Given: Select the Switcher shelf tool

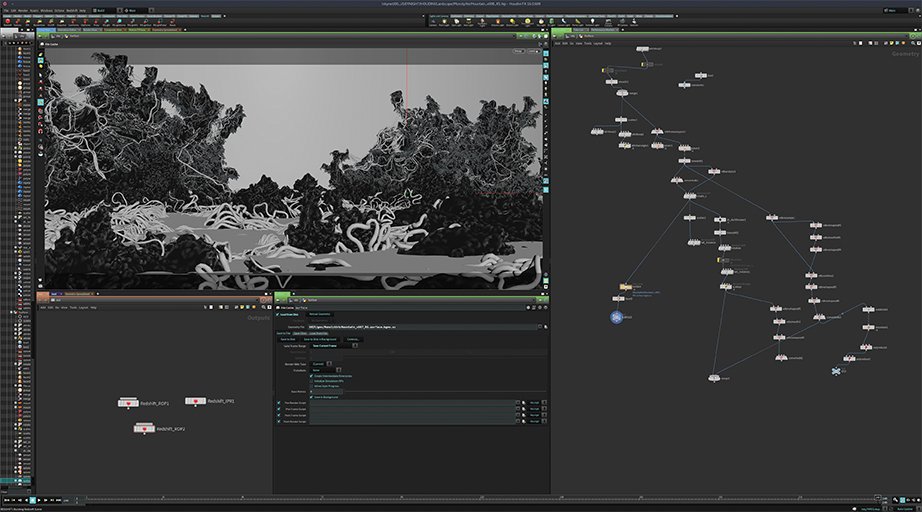Looking at the screenshot, I should (634, 22).
